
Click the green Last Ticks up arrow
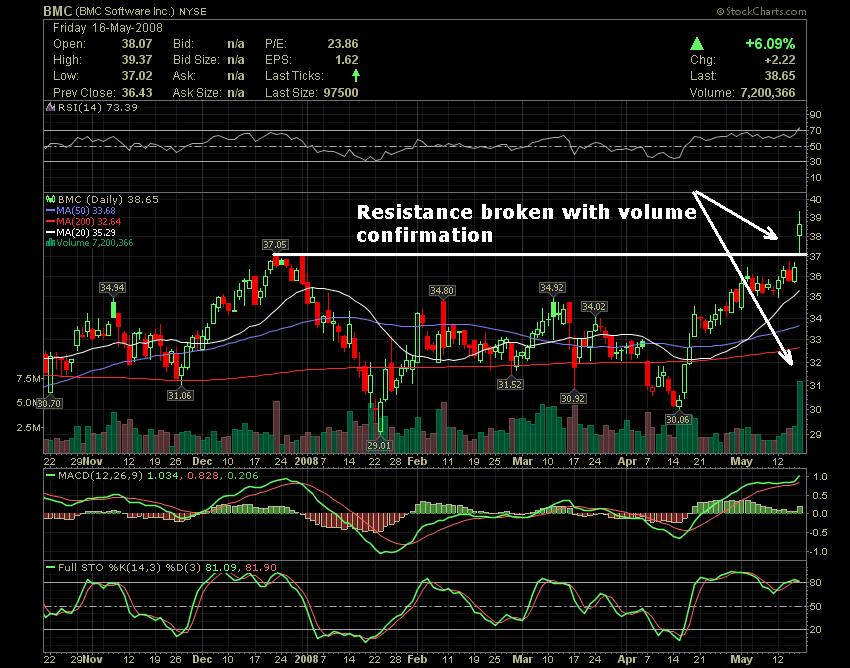356,75
